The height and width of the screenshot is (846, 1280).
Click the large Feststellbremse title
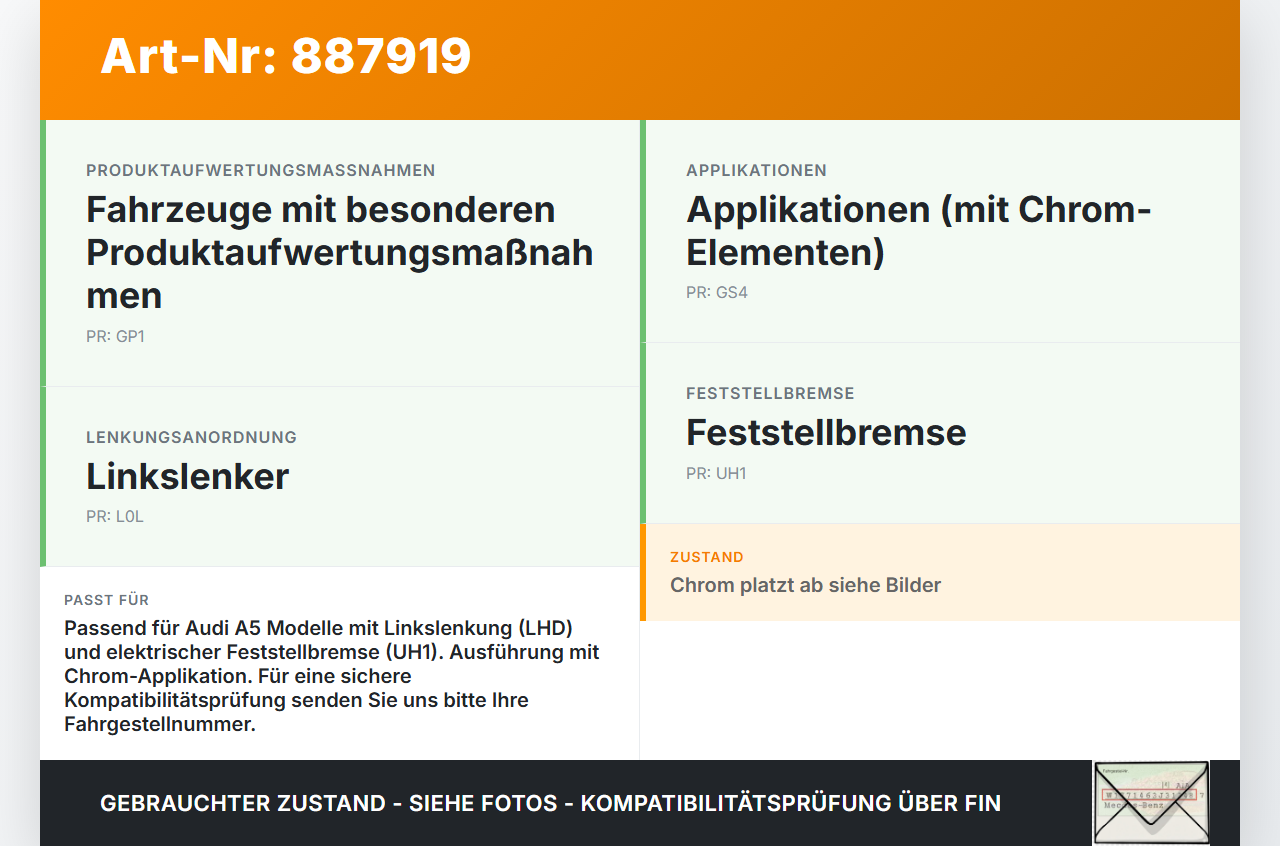point(826,432)
